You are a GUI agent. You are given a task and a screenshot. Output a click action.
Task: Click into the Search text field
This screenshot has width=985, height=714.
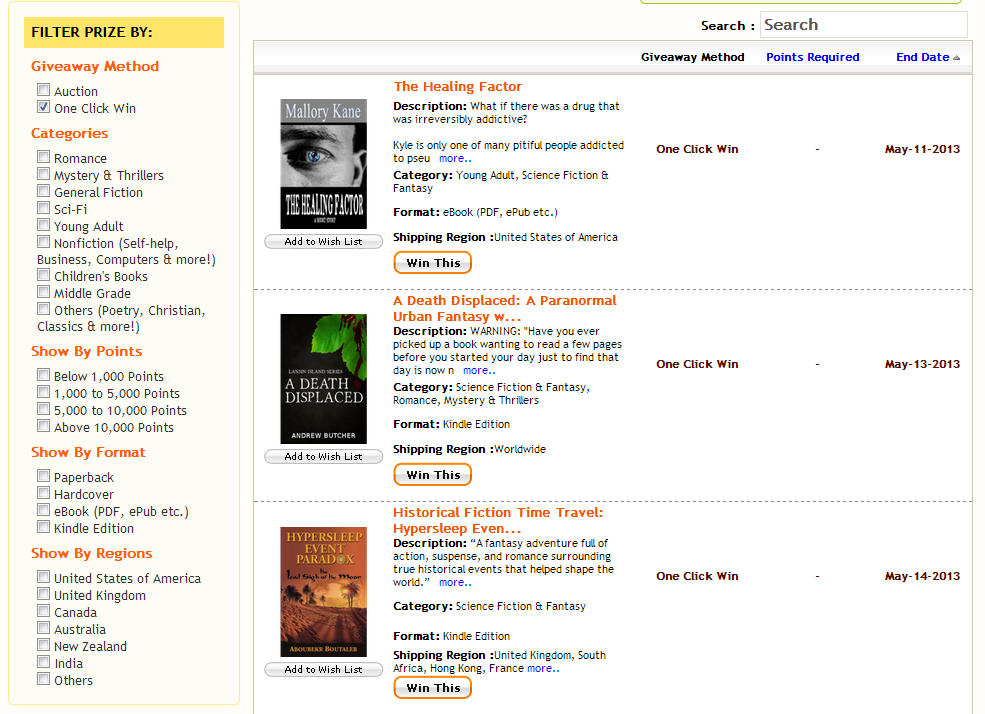[862, 25]
